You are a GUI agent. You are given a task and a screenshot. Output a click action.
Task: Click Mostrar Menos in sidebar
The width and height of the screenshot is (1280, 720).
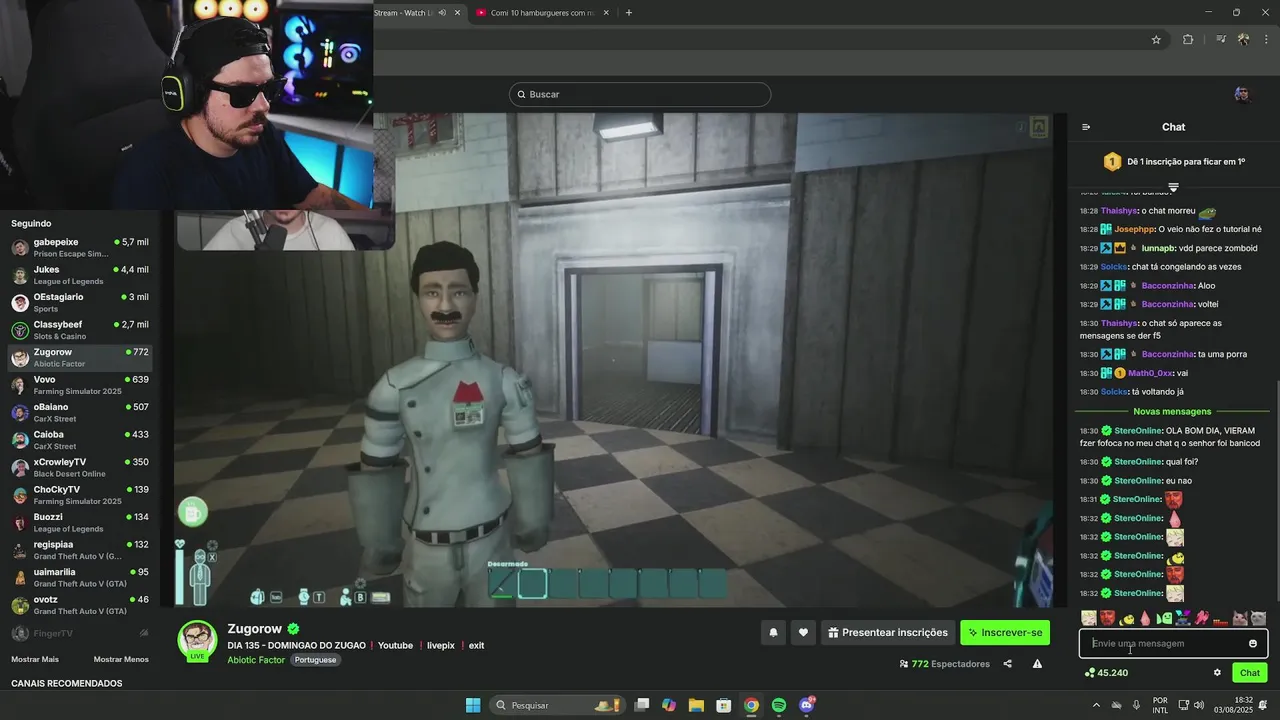[x=121, y=659]
